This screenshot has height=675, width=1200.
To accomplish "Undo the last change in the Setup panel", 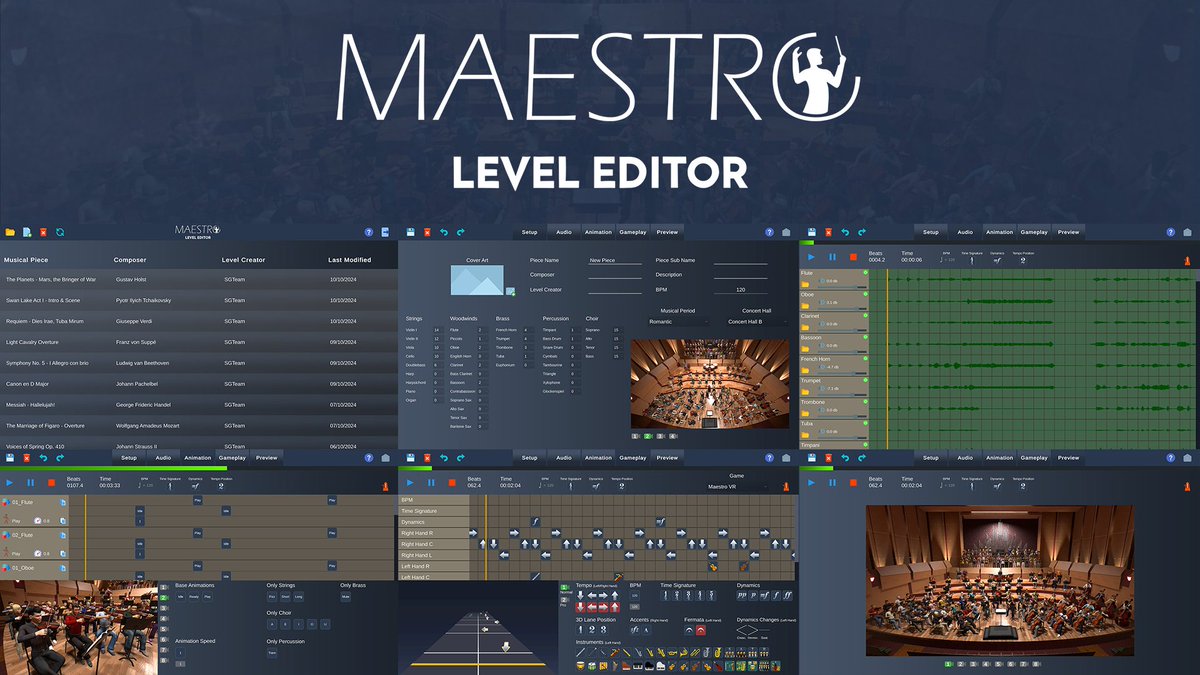I will [x=444, y=232].
